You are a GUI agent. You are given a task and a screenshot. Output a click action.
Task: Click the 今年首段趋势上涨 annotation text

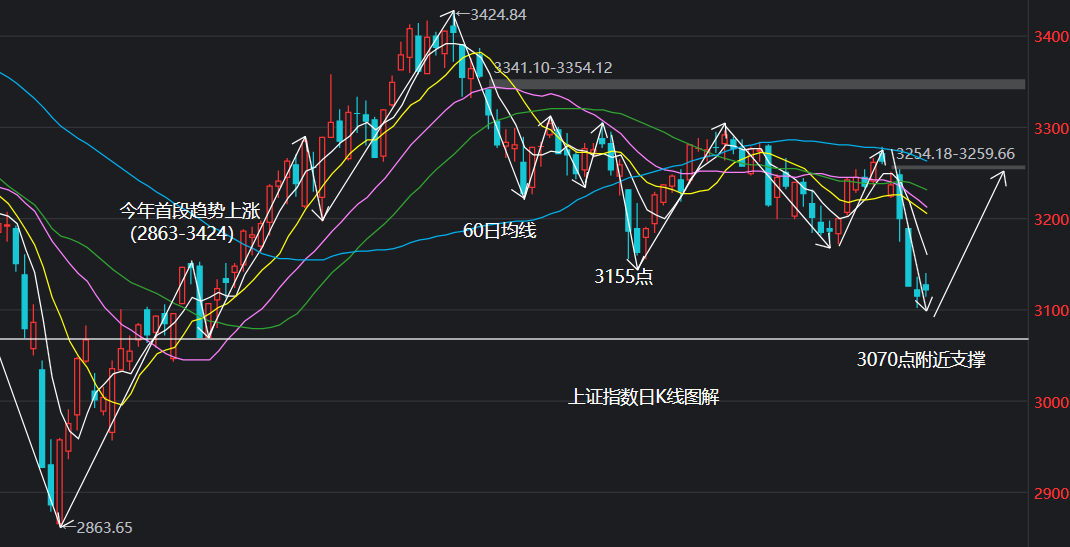click(x=190, y=210)
